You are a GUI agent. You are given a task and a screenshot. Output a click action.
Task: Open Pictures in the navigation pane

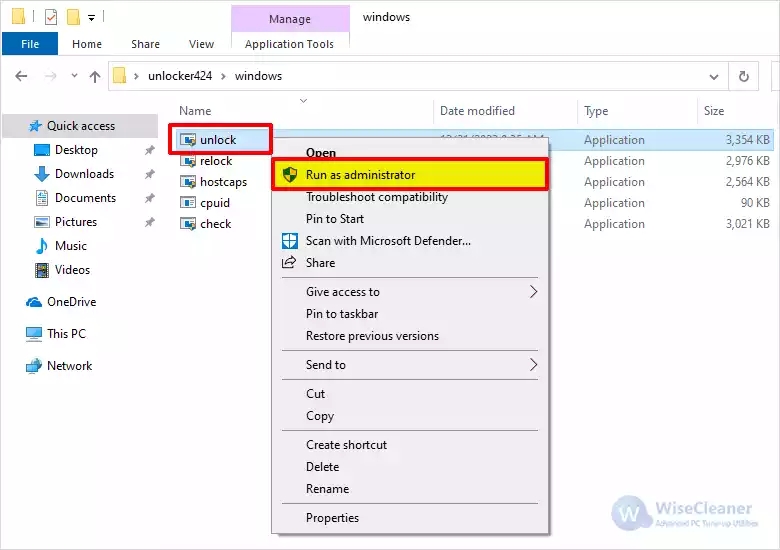click(76, 221)
